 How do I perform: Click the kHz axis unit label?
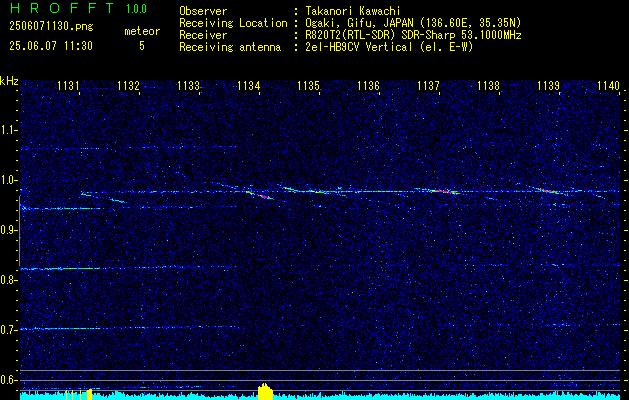[x=9, y=81]
